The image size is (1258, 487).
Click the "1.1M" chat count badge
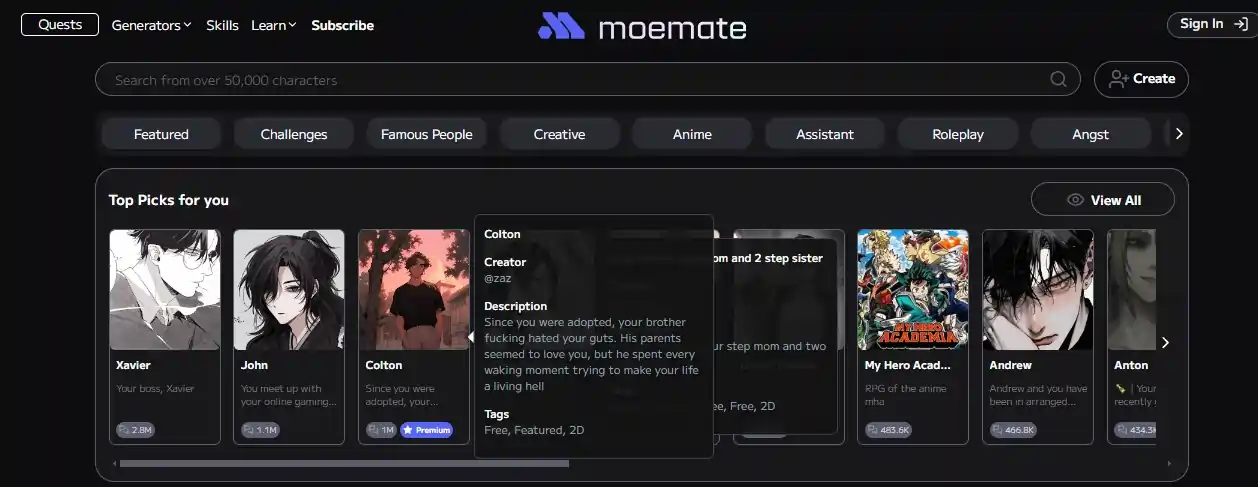(x=261, y=430)
